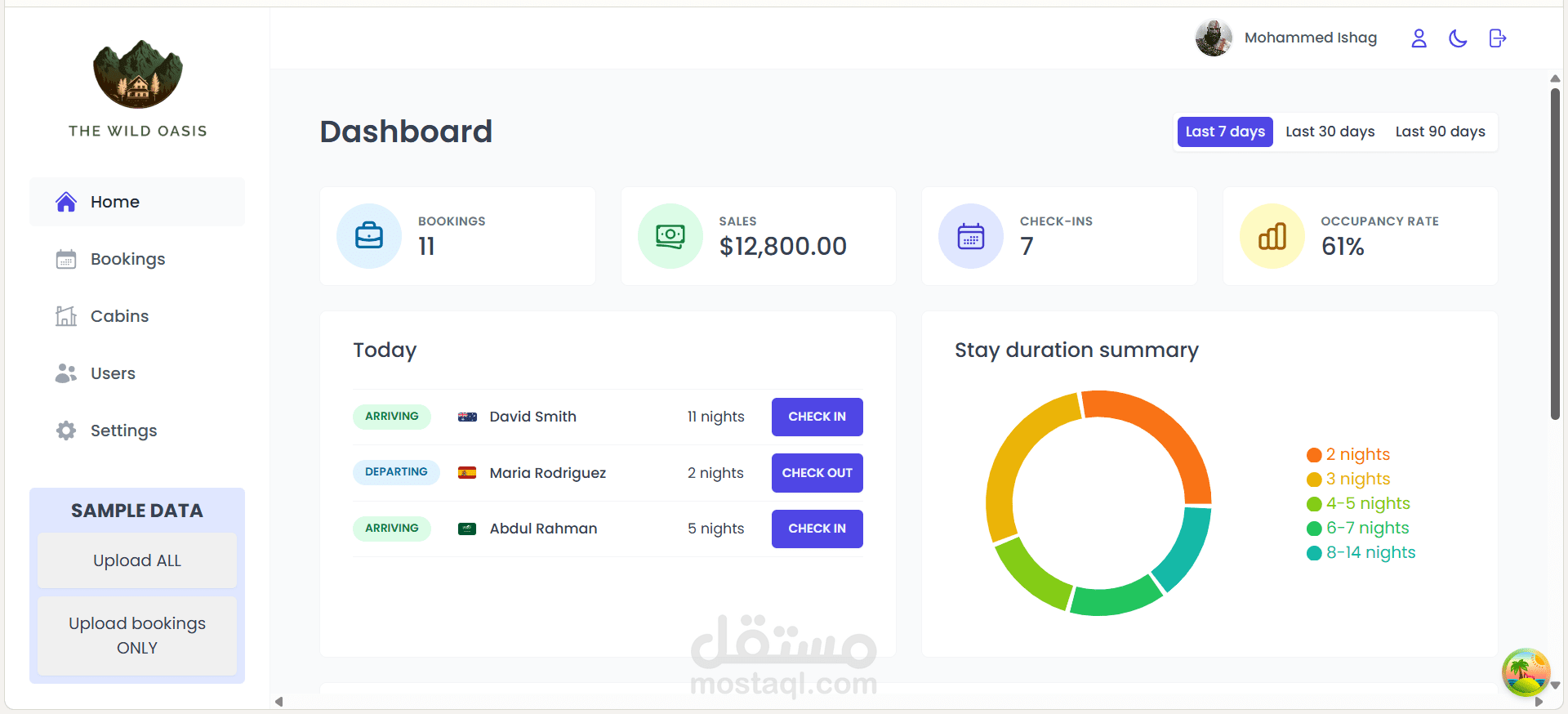Click the Cabins building icon
This screenshot has height=714, width=1568.
click(x=66, y=316)
